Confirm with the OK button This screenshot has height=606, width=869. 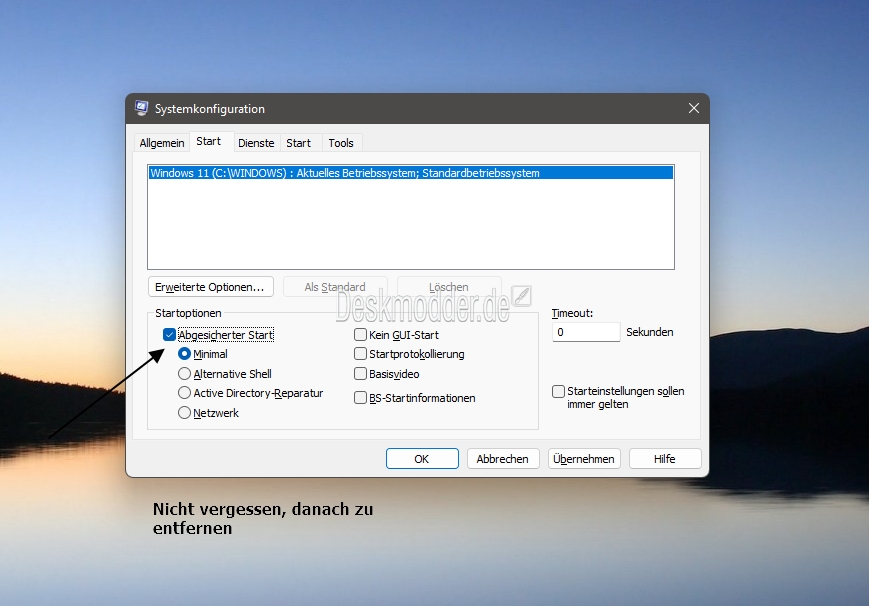tap(422, 459)
